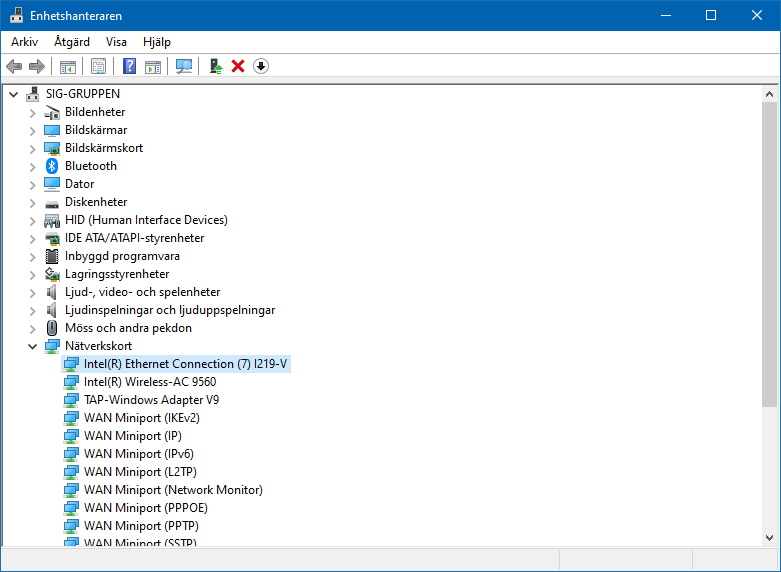Image resolution: width=781 pixels, height=572 pixels.
Task: Click the Forward arrow toolbar button
Action: 37,66
